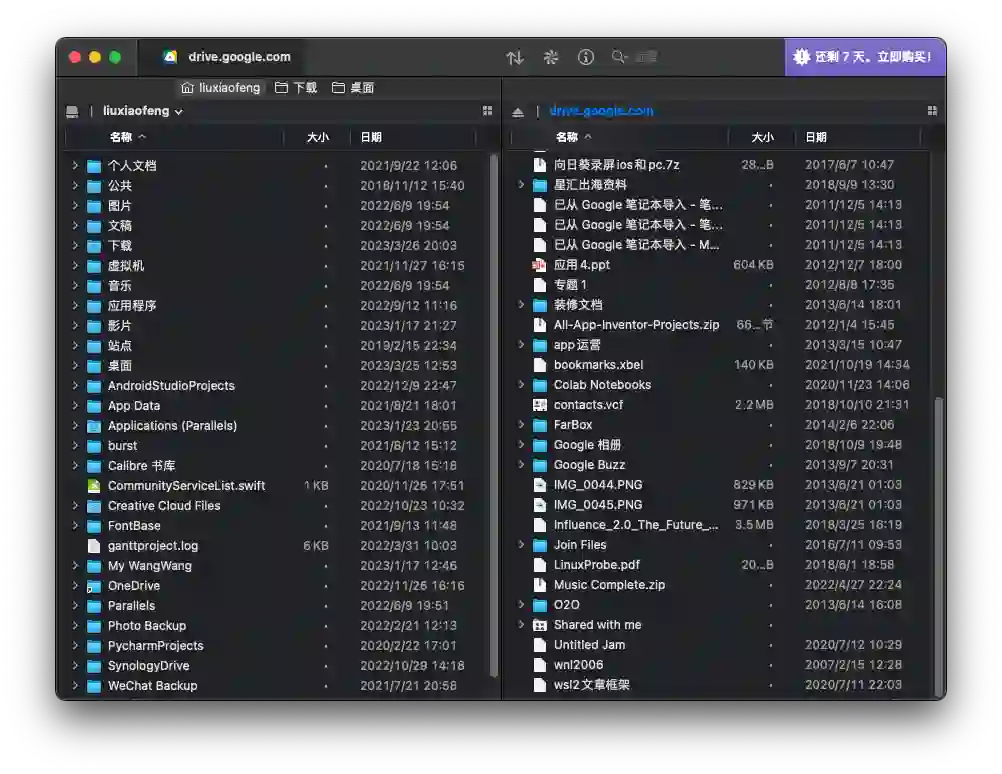The height and width of the screenshot is (774, 1002).
Task: Open the 下载 favorite shortcut
Action: click(x=296, y=88)
